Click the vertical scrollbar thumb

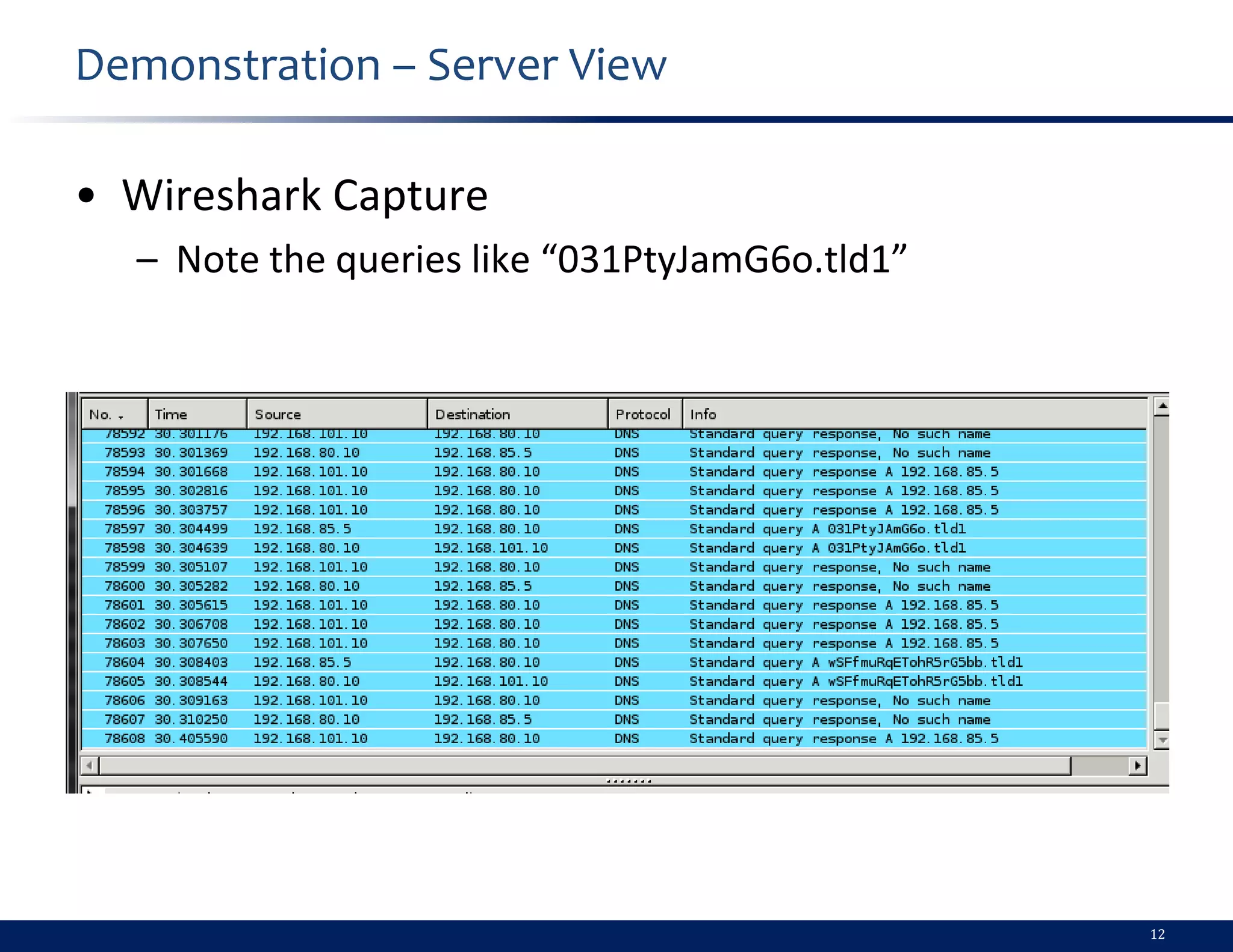coord(1162,716)
